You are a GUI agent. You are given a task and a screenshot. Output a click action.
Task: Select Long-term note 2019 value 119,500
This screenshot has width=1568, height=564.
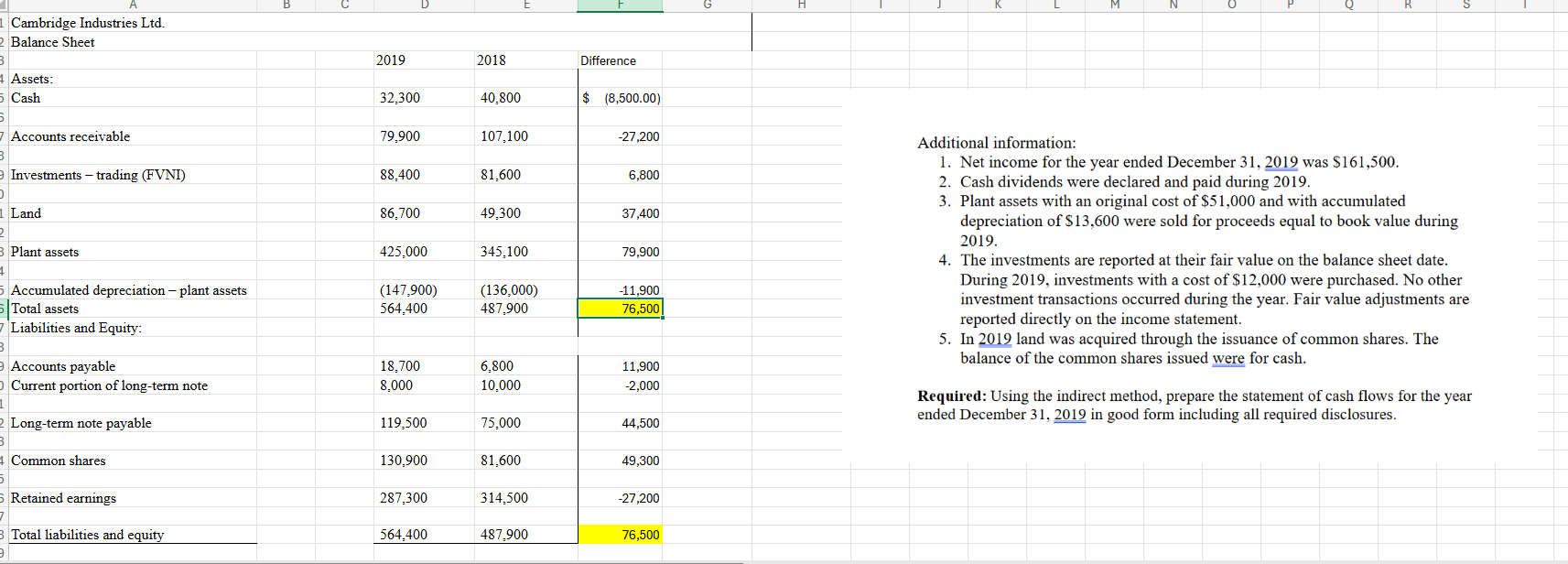click(x=404, y=423)
